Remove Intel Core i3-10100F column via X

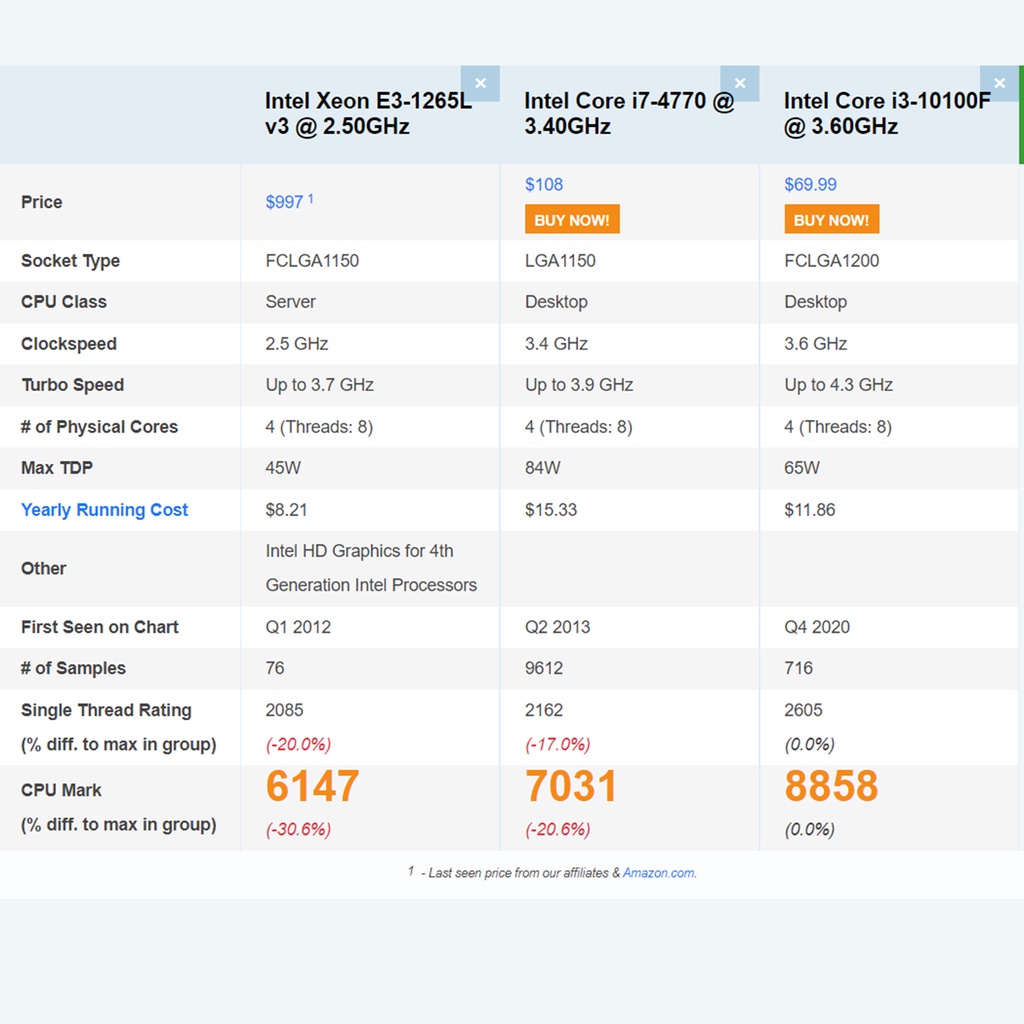pos(999,84)
